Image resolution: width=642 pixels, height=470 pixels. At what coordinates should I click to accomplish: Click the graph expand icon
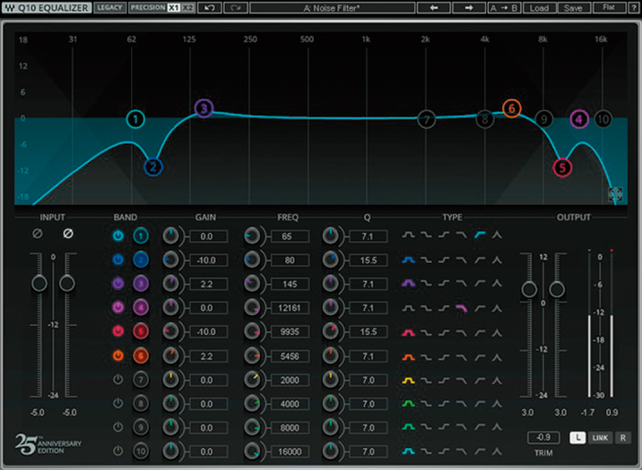pos(615,194)
